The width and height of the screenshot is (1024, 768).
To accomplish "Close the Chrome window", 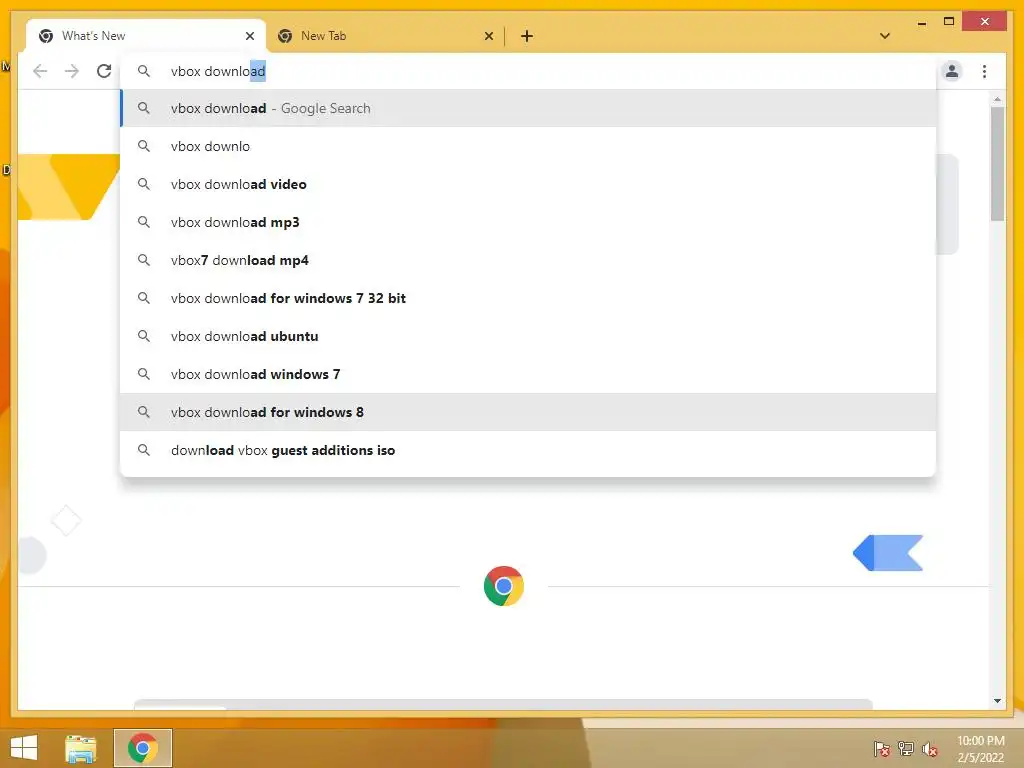I will pos(985,22).
